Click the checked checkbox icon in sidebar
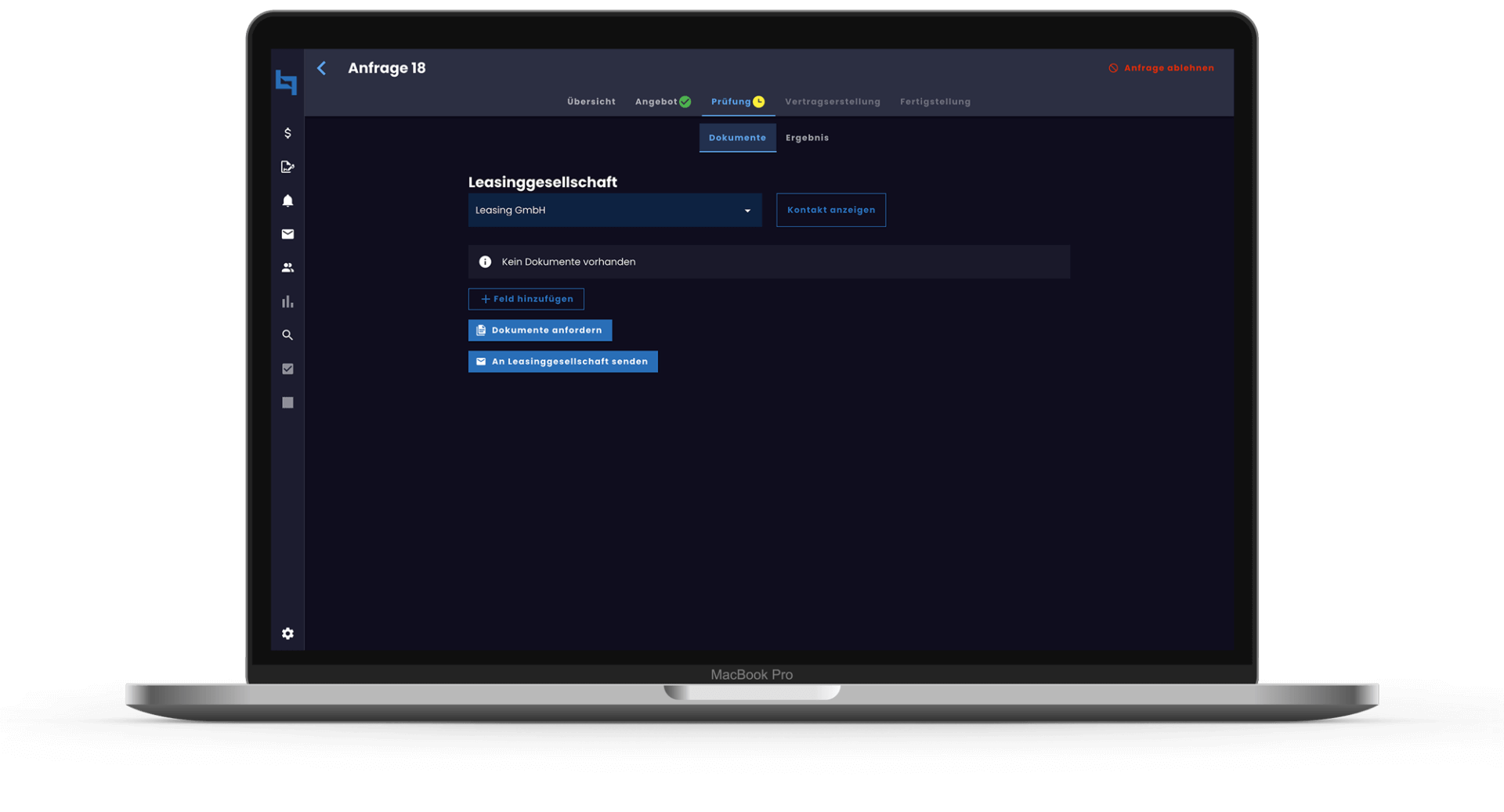This screenshot has width=1504, height=812. point(287,369)
